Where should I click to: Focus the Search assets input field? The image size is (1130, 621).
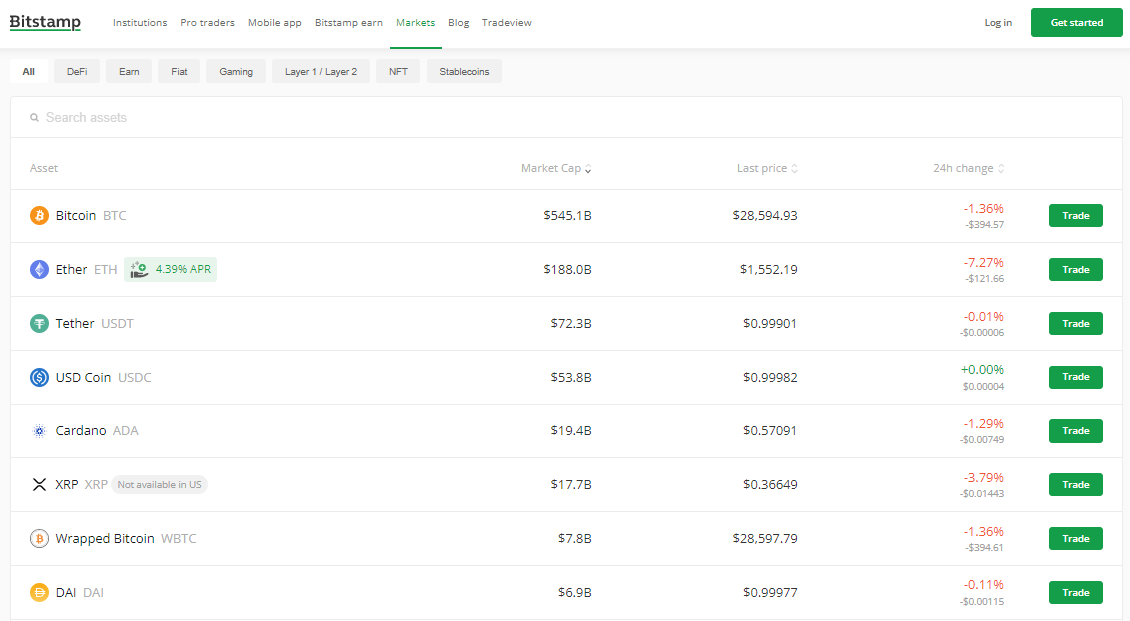[566, 117]
